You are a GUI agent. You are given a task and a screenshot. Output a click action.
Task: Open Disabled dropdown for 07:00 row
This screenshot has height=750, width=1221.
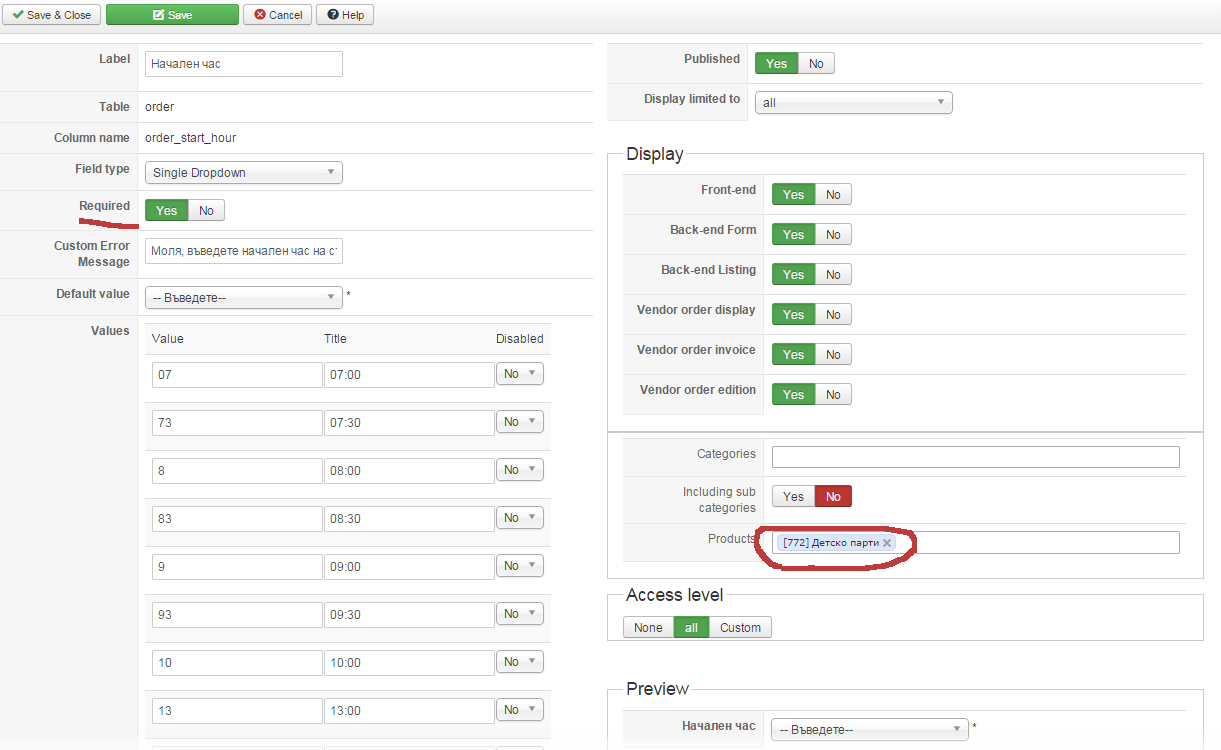(520, 374)
